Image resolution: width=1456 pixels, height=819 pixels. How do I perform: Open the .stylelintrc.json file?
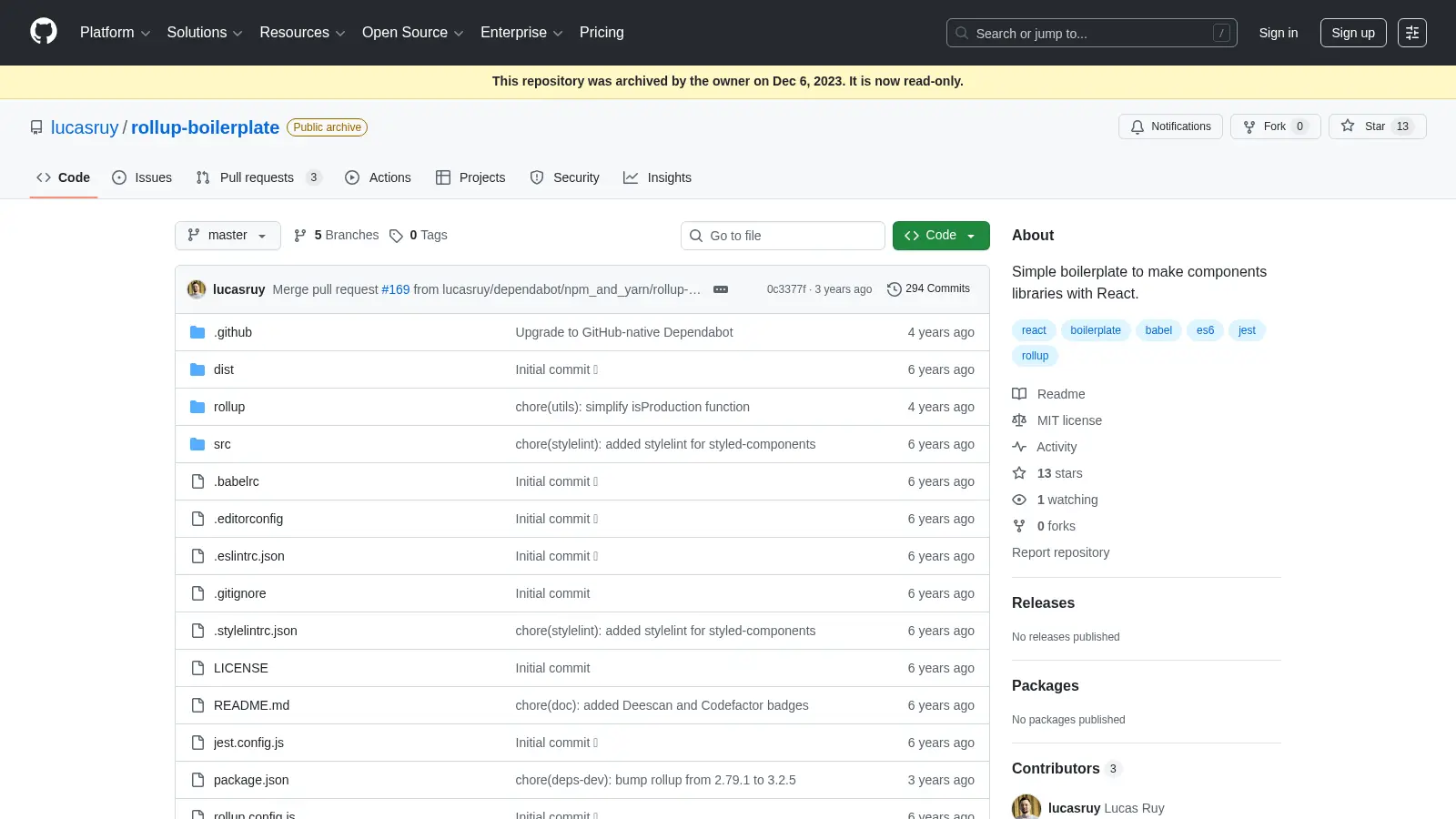click(255, 631)
